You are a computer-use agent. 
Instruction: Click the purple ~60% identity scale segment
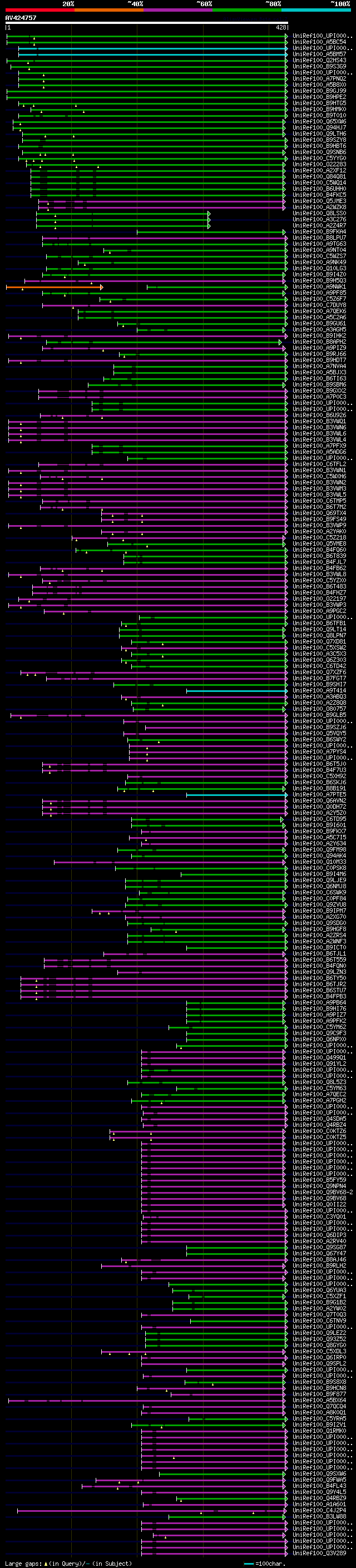[177, 10]
